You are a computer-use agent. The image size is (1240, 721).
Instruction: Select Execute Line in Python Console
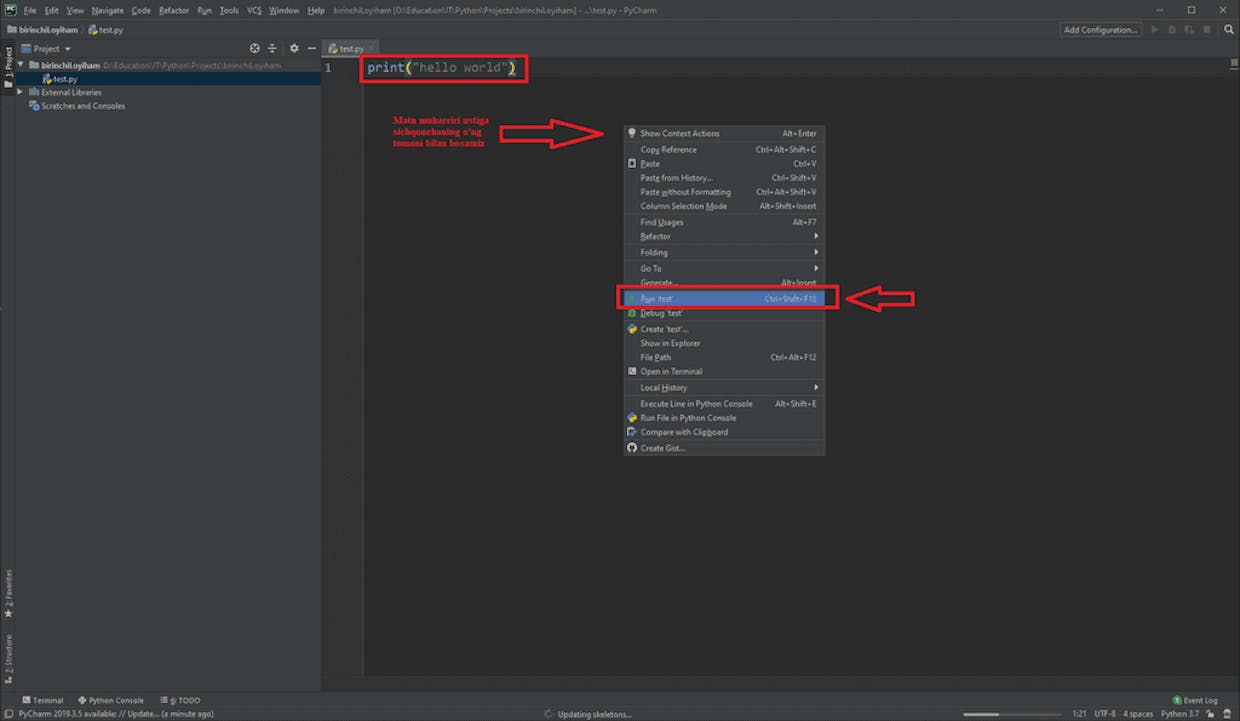[724, 404]
